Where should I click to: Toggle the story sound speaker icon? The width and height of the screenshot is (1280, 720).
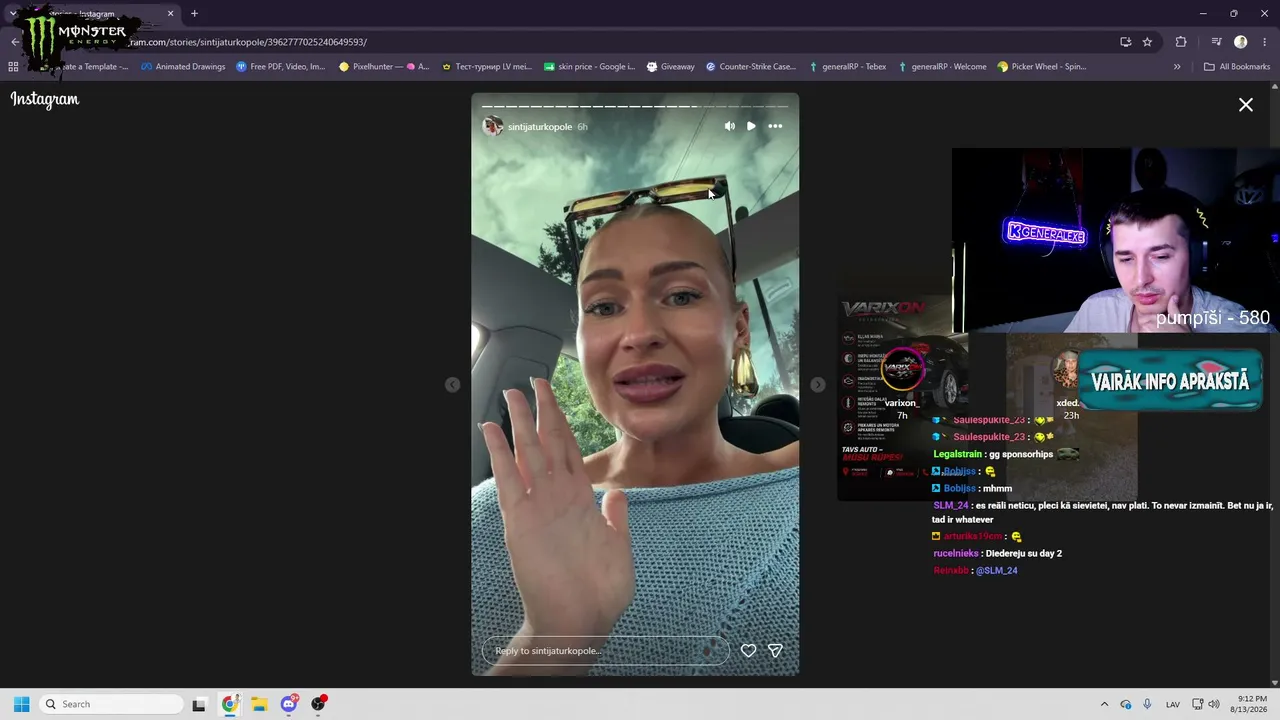point(729,126)
